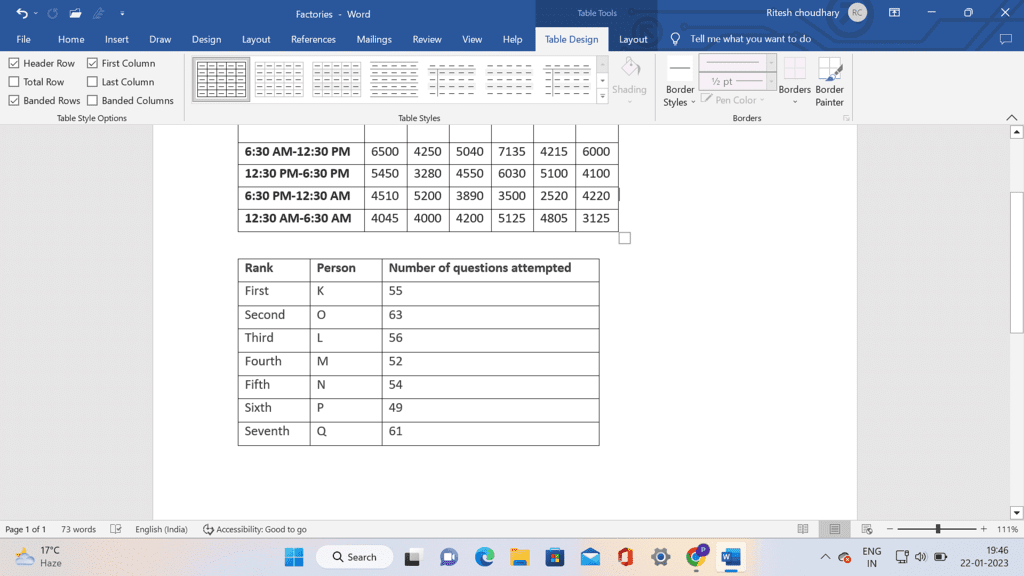Switch to Read Mode view icon

803,529
